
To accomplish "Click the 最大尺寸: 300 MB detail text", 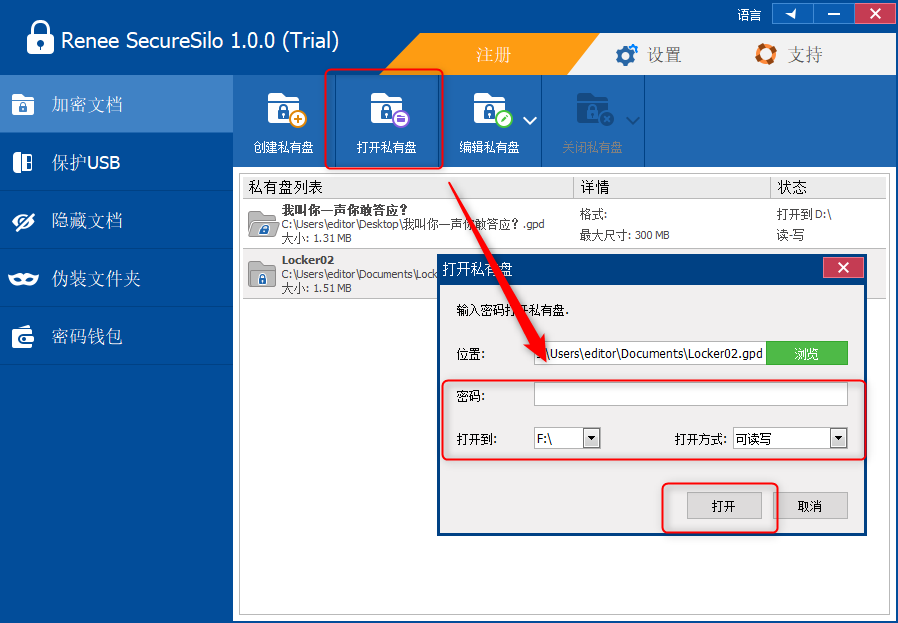I will (x=624, y=235).
